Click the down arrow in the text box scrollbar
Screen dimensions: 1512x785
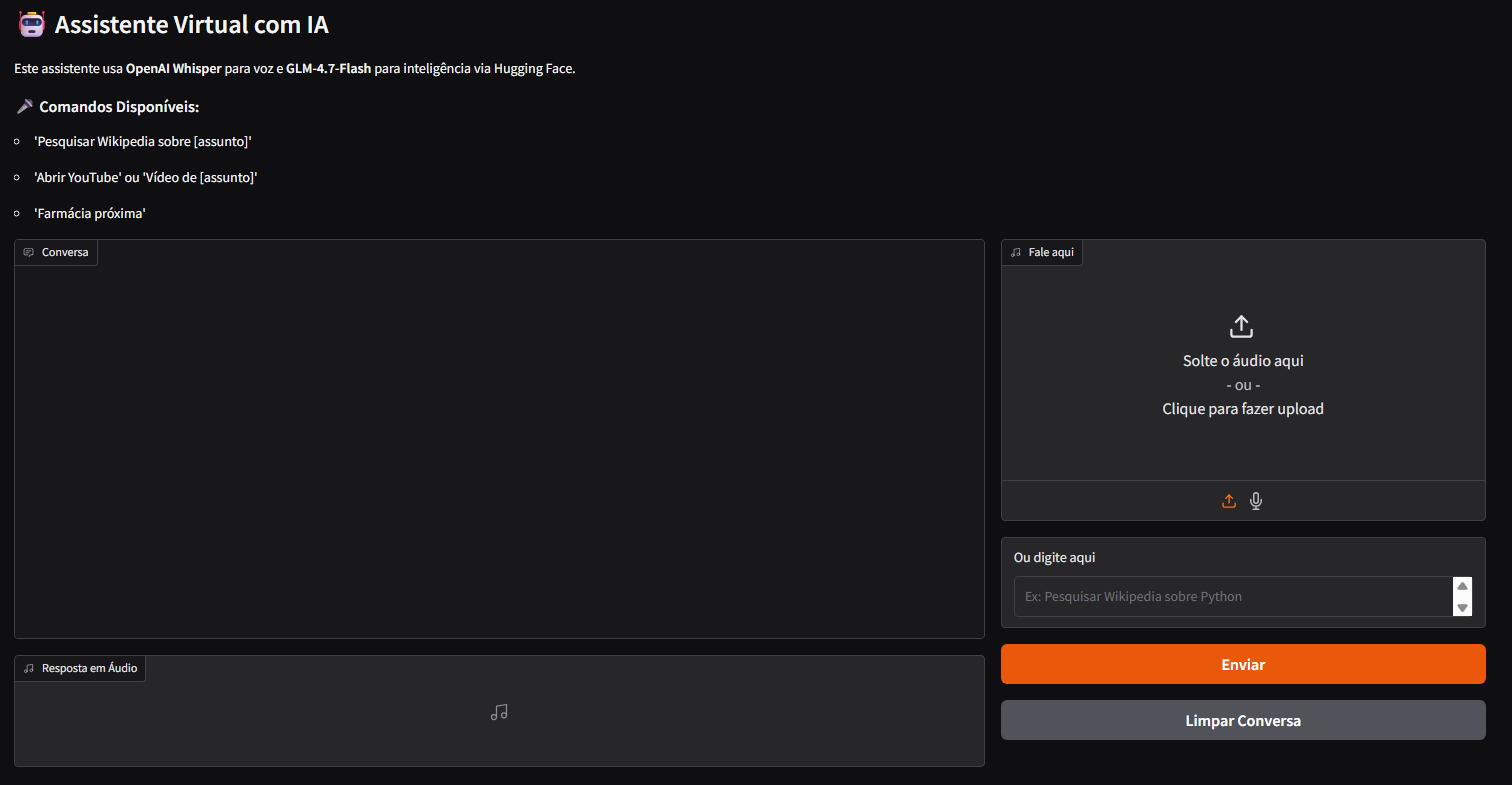tap(1462, 607)
